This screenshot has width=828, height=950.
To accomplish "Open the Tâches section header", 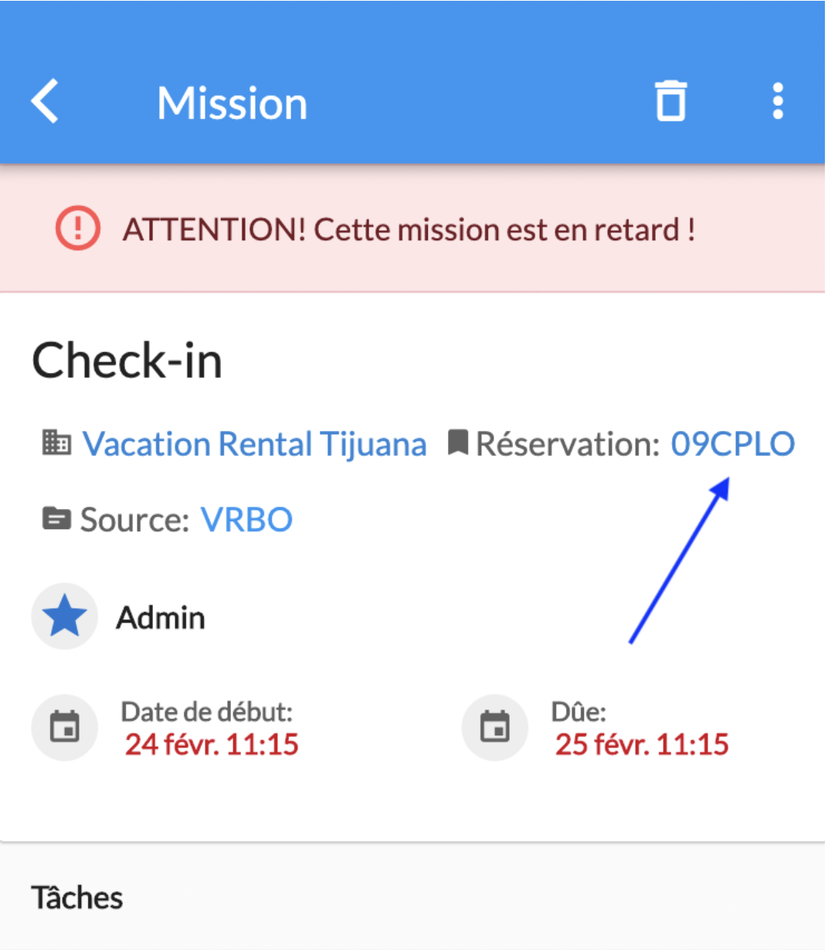I will point(77,897).
